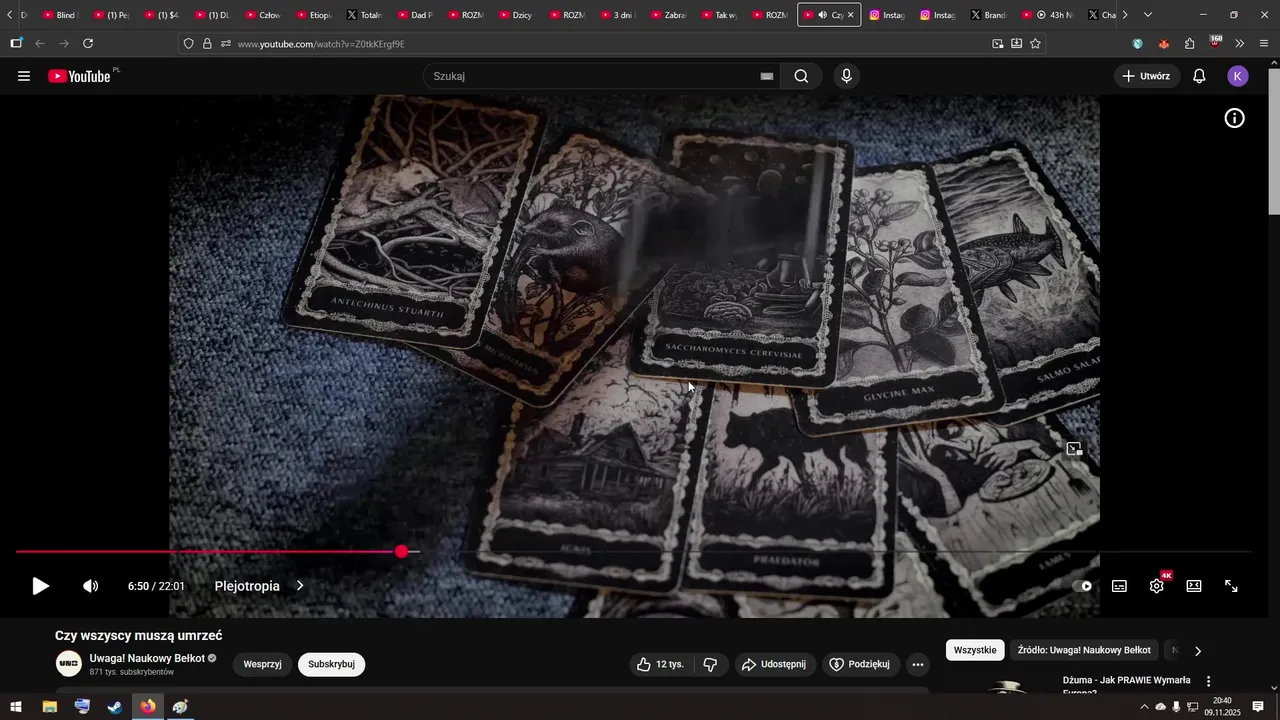Screen dimensions: 1280x720
Task: Switch to theater mode
Action: pos(1194,586)
